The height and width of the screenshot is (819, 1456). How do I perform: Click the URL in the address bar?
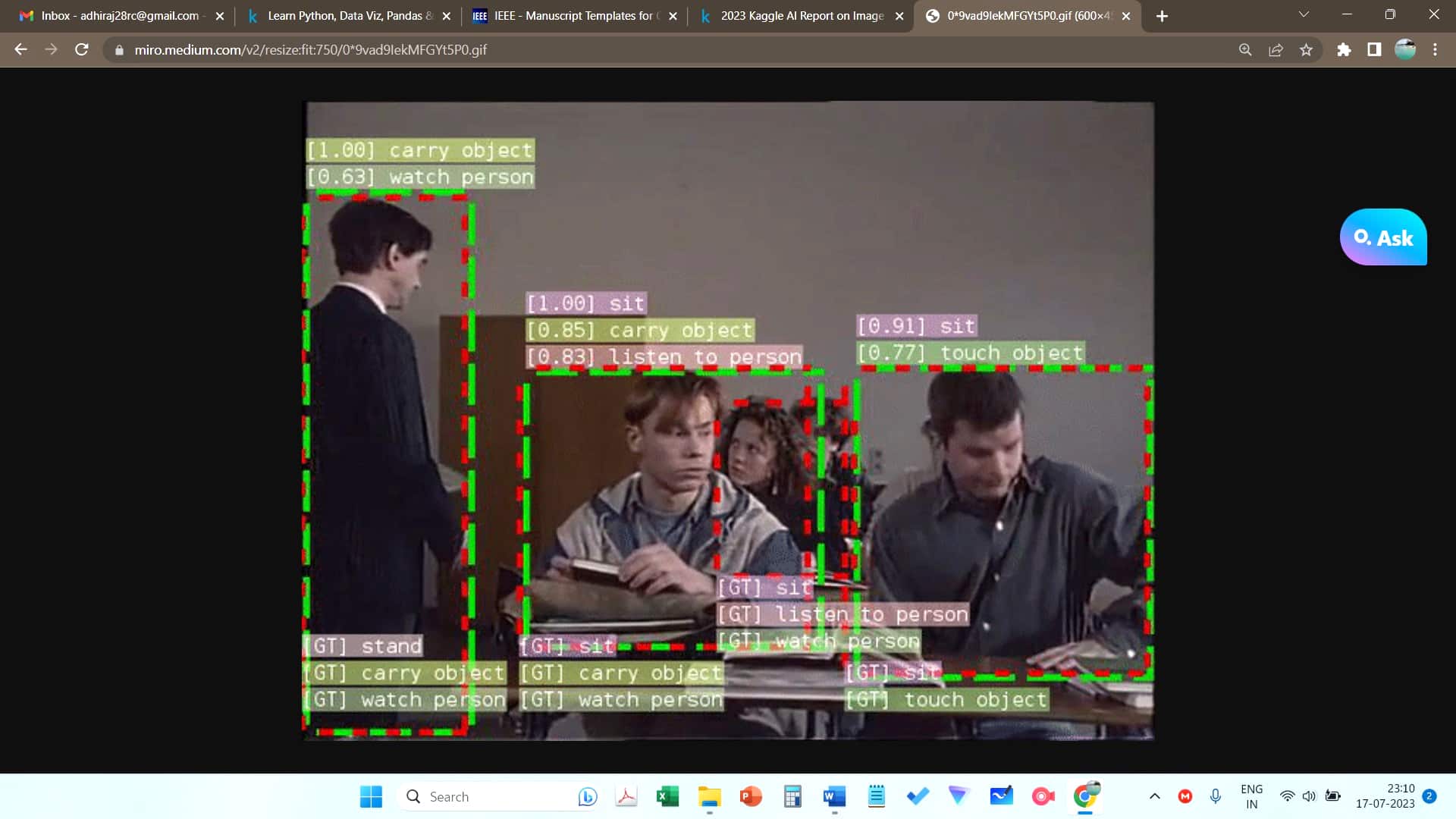pos(311,50)
